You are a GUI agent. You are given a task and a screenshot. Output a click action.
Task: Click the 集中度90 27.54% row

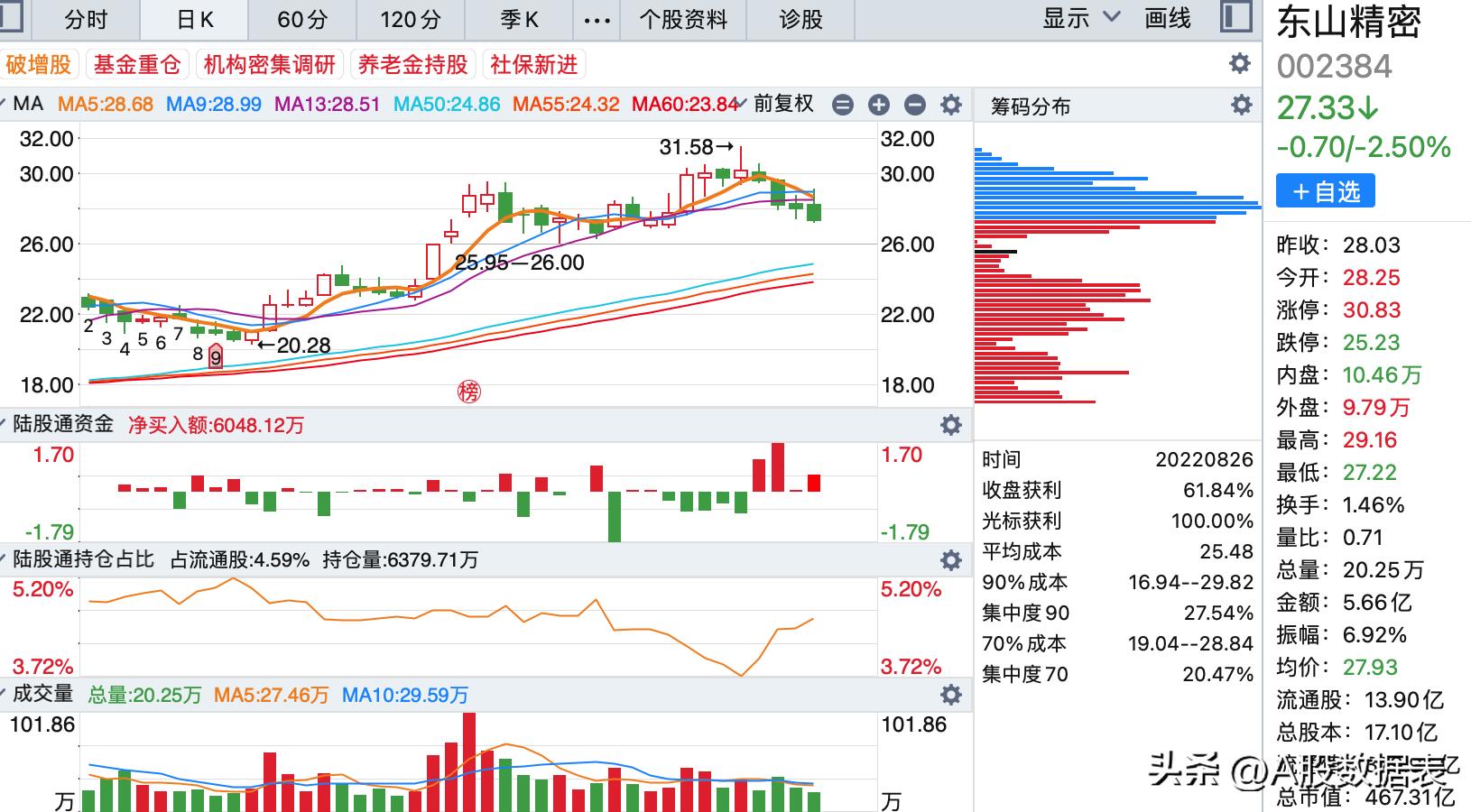1117,613
